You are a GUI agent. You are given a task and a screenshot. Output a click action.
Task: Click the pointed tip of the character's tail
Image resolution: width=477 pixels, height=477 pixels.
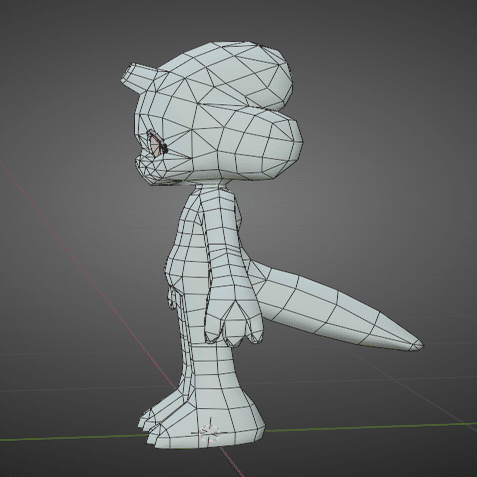click(x=416, y=345)
